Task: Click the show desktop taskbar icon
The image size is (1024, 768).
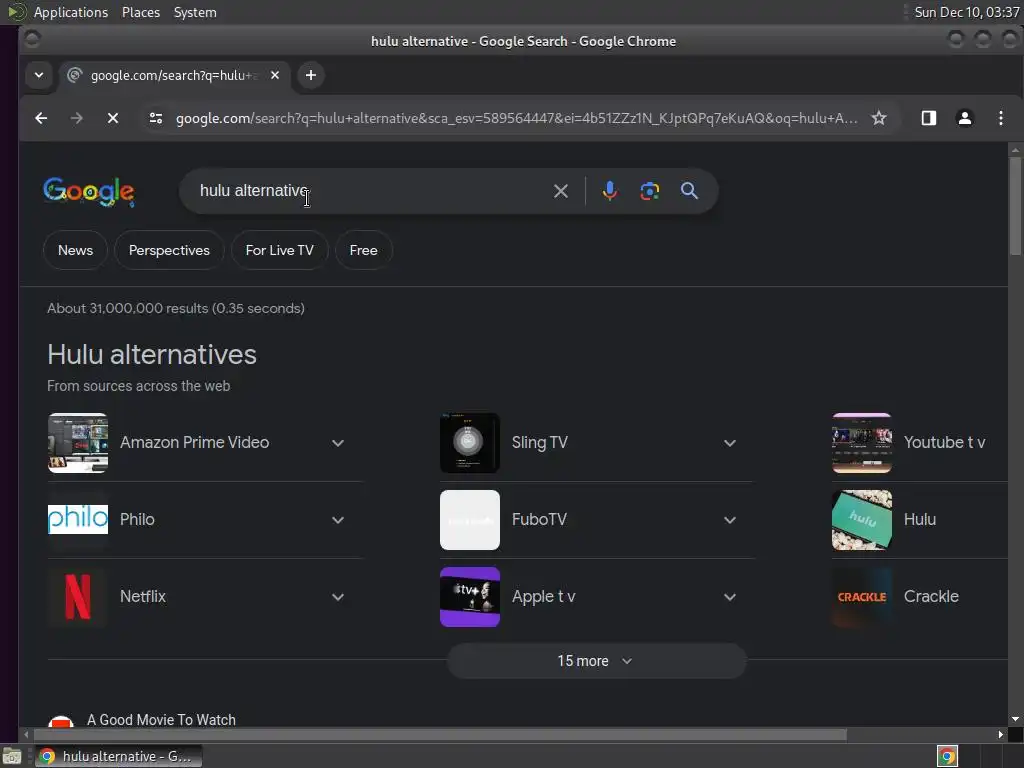Action: click(x=12, y=756)
